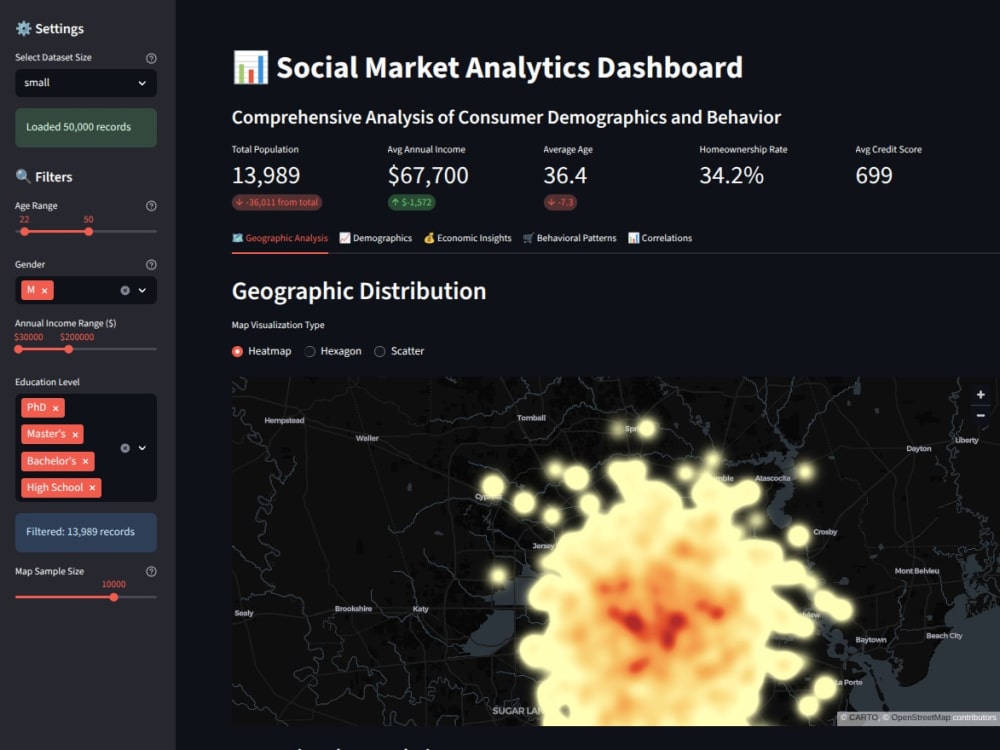Remove the Master's education tag
Image resolution: width=1000 pixels, height=750 pixels.
75,435
